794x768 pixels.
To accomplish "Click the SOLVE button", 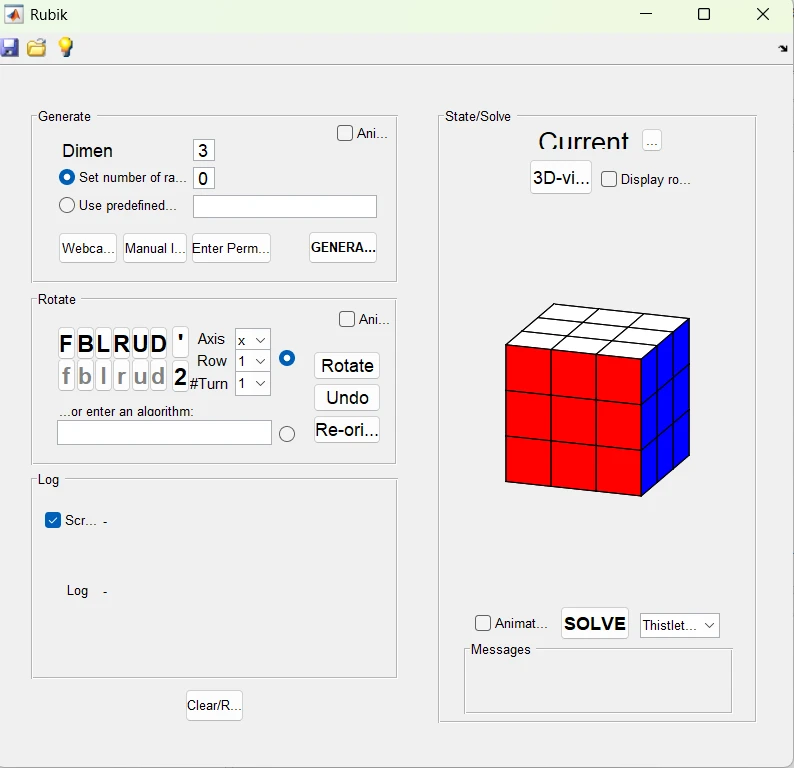I will tap(595, 623).
